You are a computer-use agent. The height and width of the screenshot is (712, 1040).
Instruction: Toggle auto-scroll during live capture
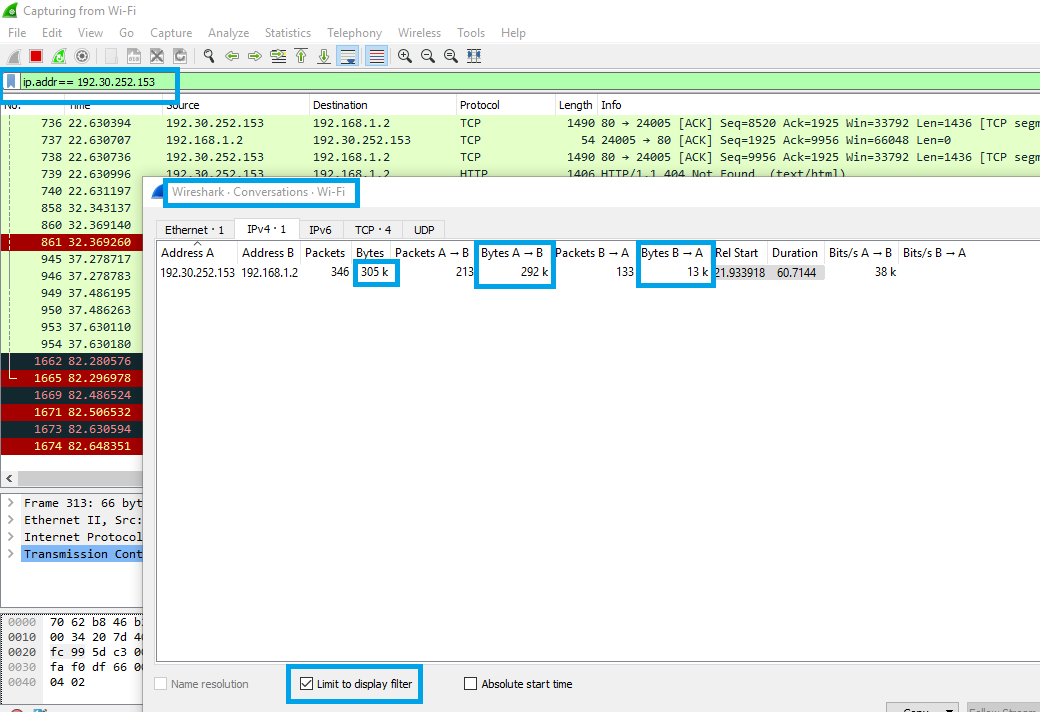[x=348, y=56]
